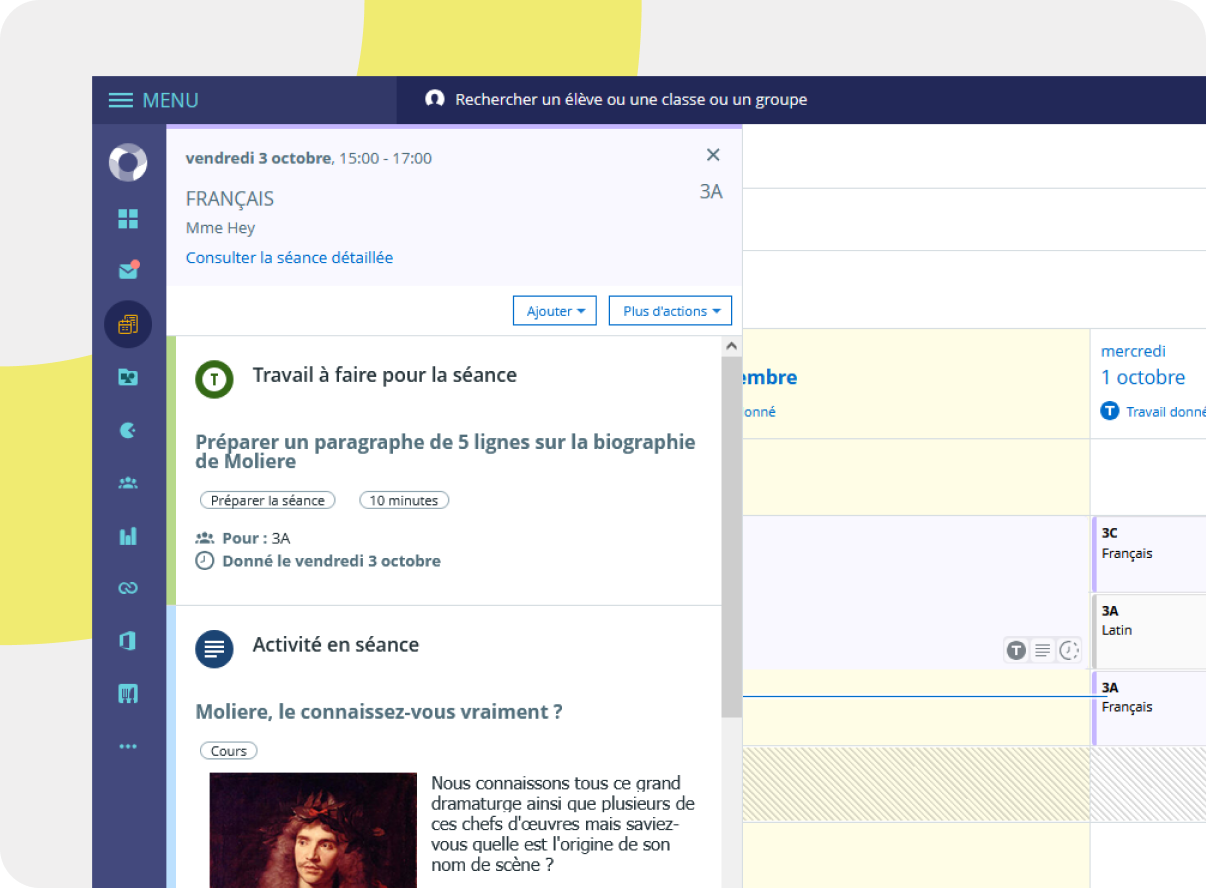1206x888 pixels.
Task: Click the three-dots more icon in sidebar
Action: tap(128, 746)
